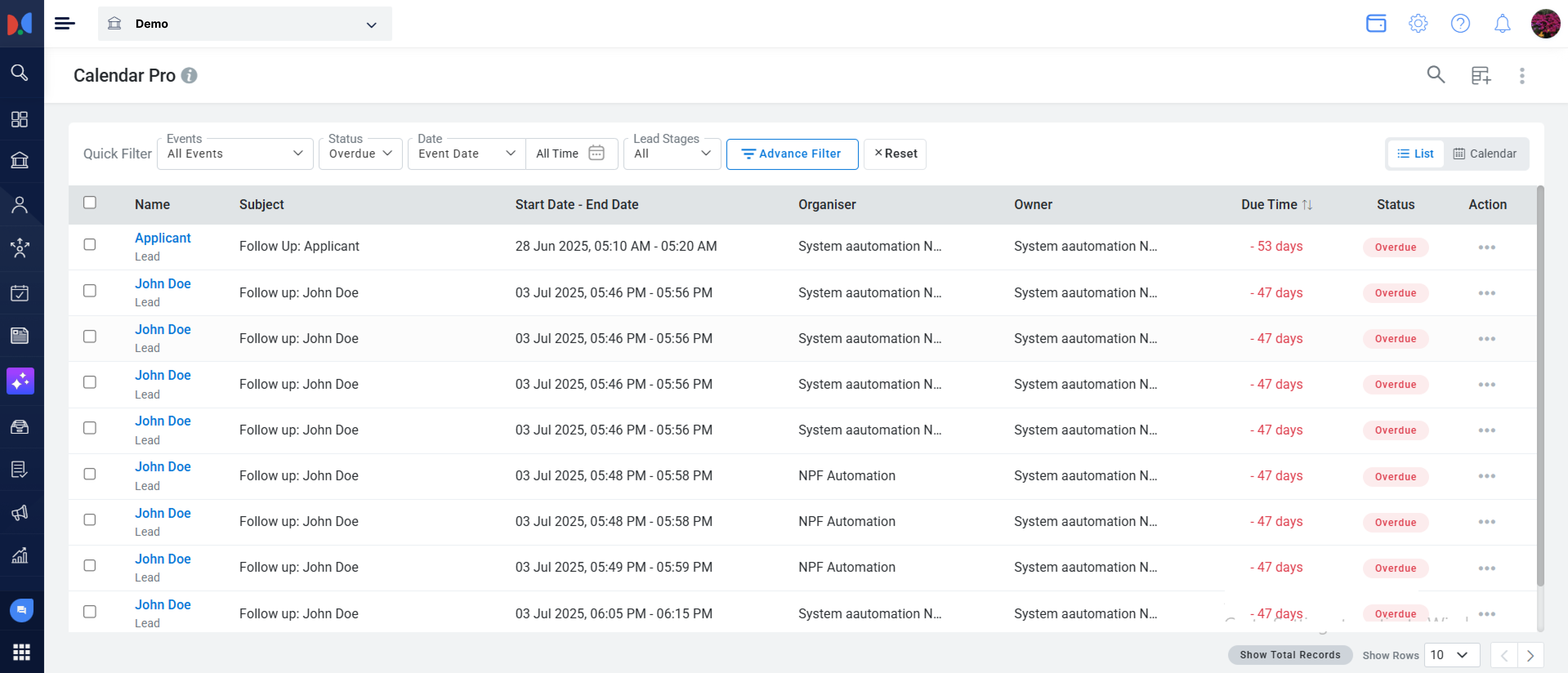Open the Applicant lead link

point(163,238)
